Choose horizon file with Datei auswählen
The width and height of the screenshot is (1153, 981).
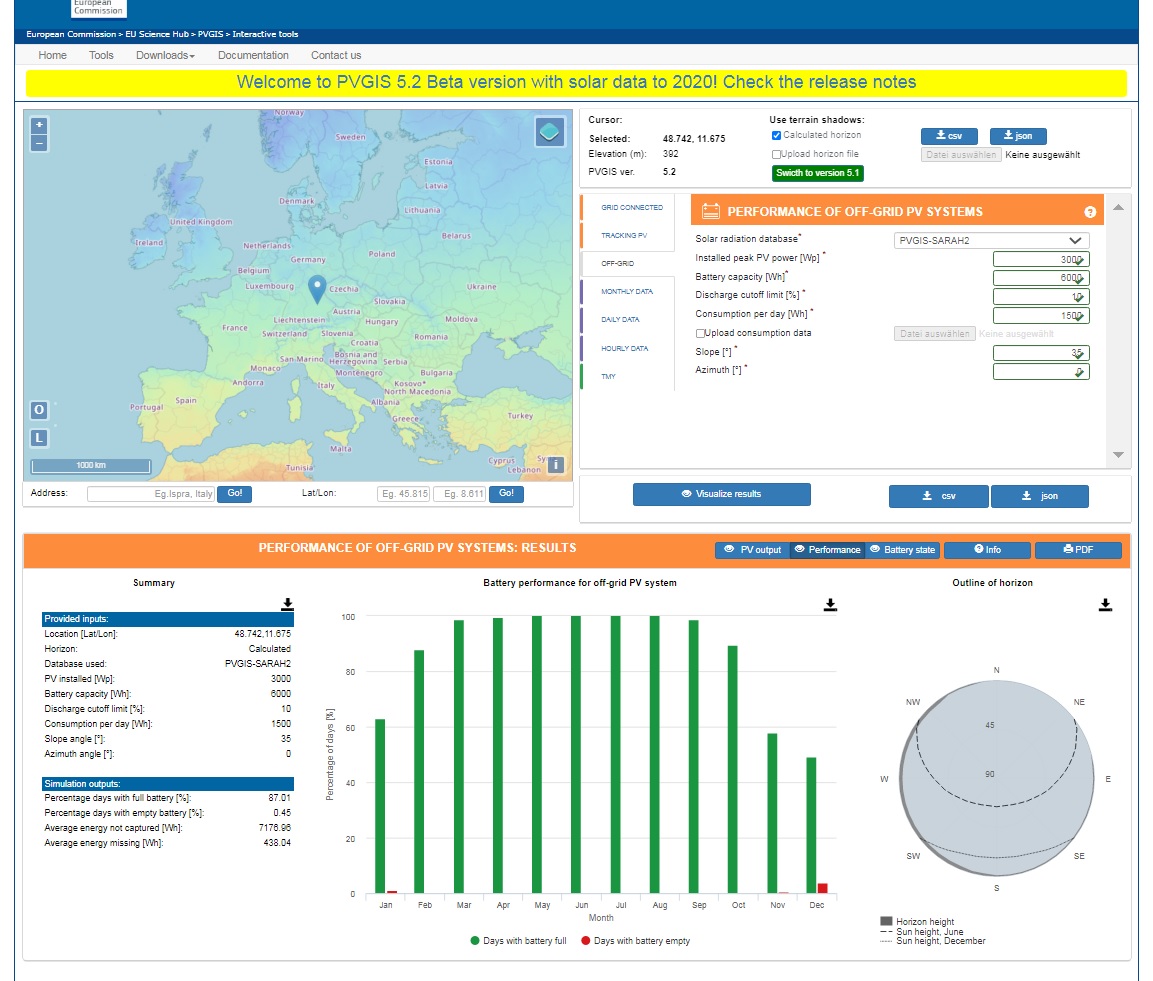pos(961,155)
